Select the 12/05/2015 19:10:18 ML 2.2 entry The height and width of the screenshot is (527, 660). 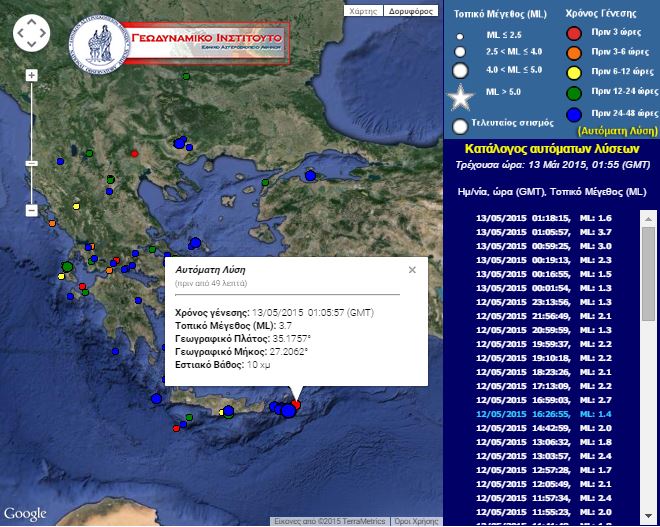(543, 358)
